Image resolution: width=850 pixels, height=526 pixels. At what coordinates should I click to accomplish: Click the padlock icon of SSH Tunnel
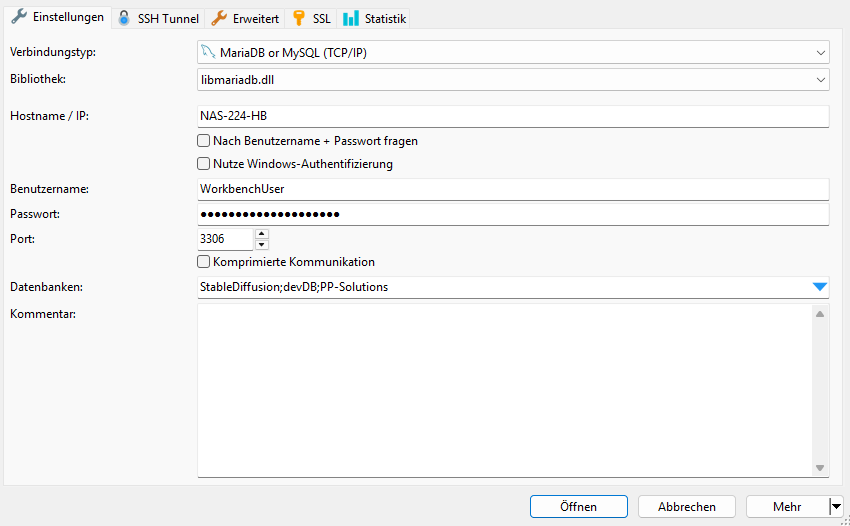pyautogui.click(x=124, y=19)
